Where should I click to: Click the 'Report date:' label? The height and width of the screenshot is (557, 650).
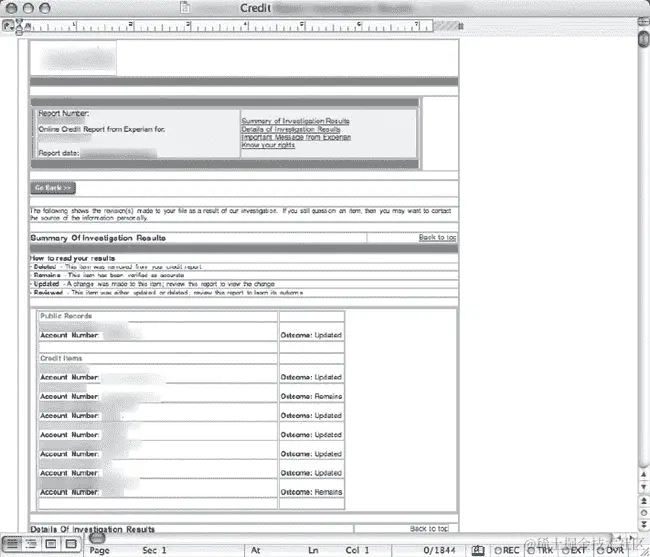(58, 153)
